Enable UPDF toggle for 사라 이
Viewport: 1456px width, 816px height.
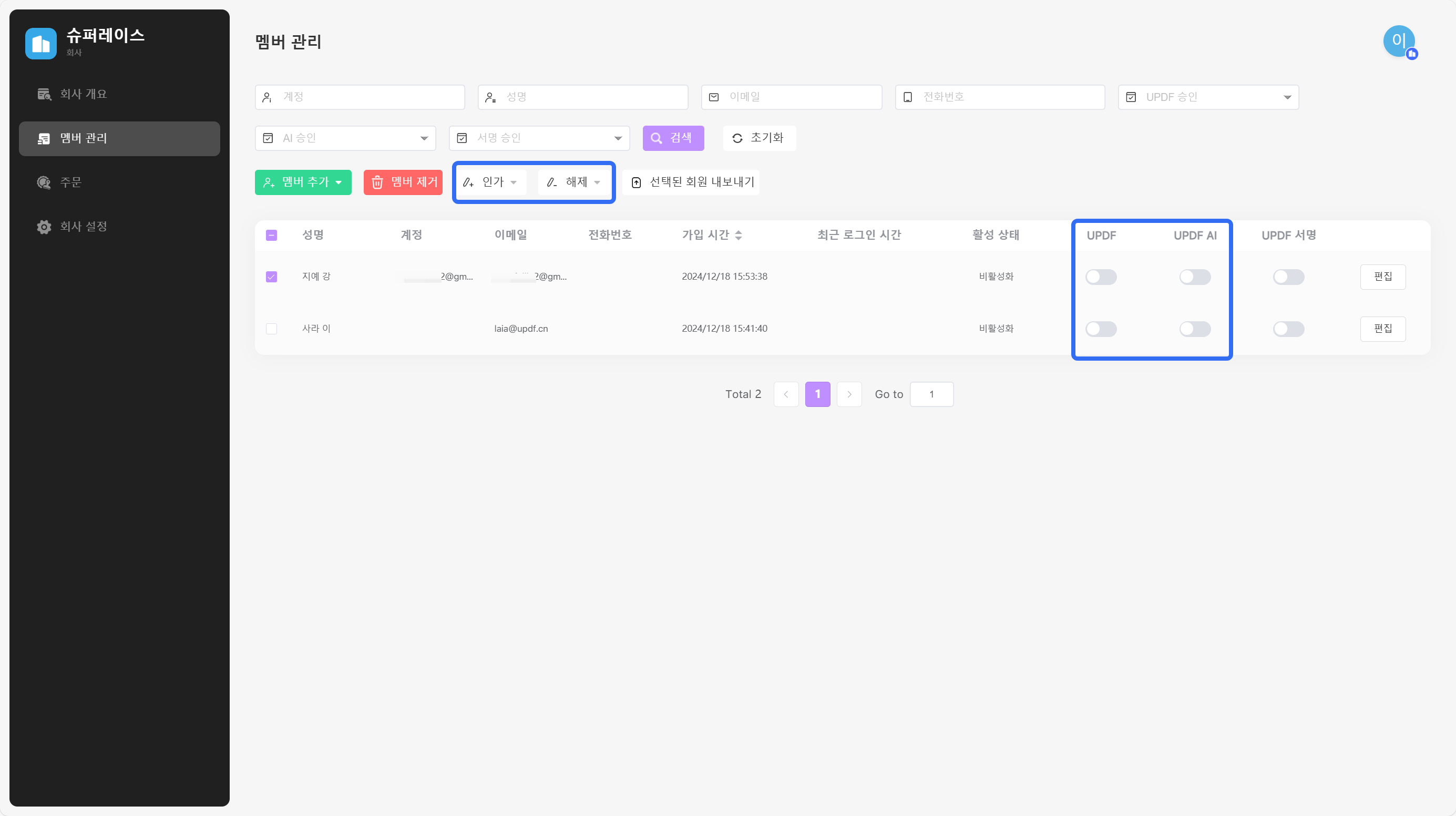1101,329
